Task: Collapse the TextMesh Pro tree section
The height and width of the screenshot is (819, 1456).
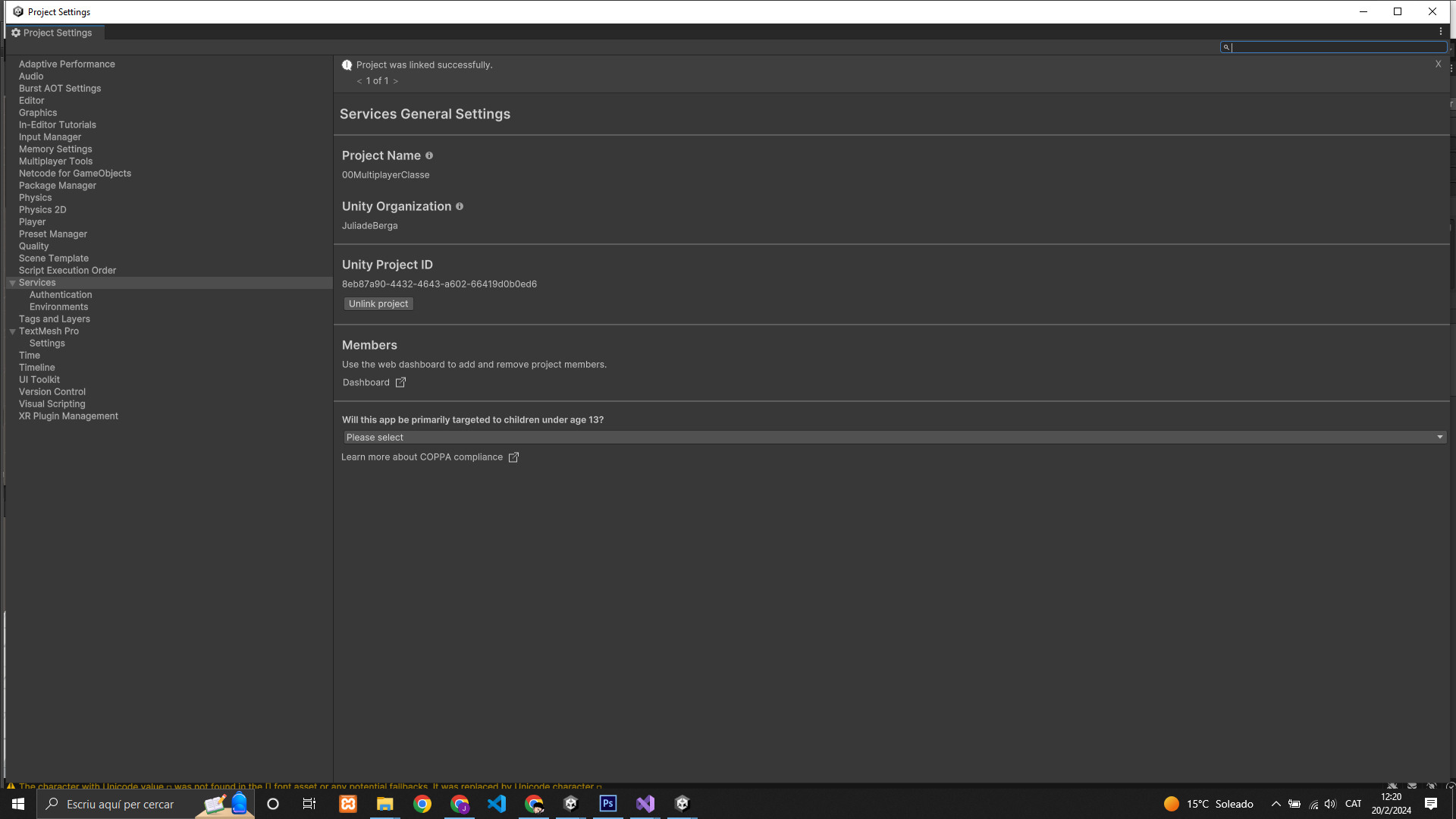Action: point(12,331)
